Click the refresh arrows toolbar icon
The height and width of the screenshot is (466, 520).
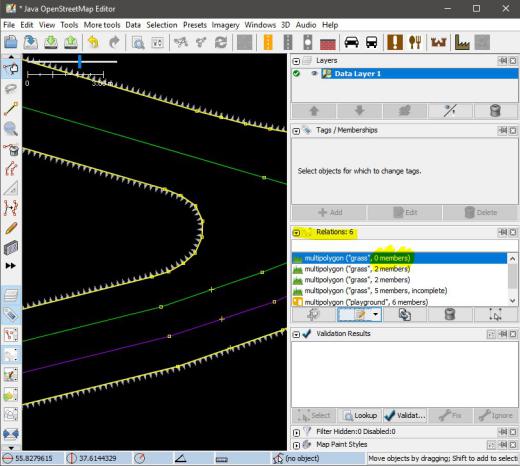[x=221, y=42]
